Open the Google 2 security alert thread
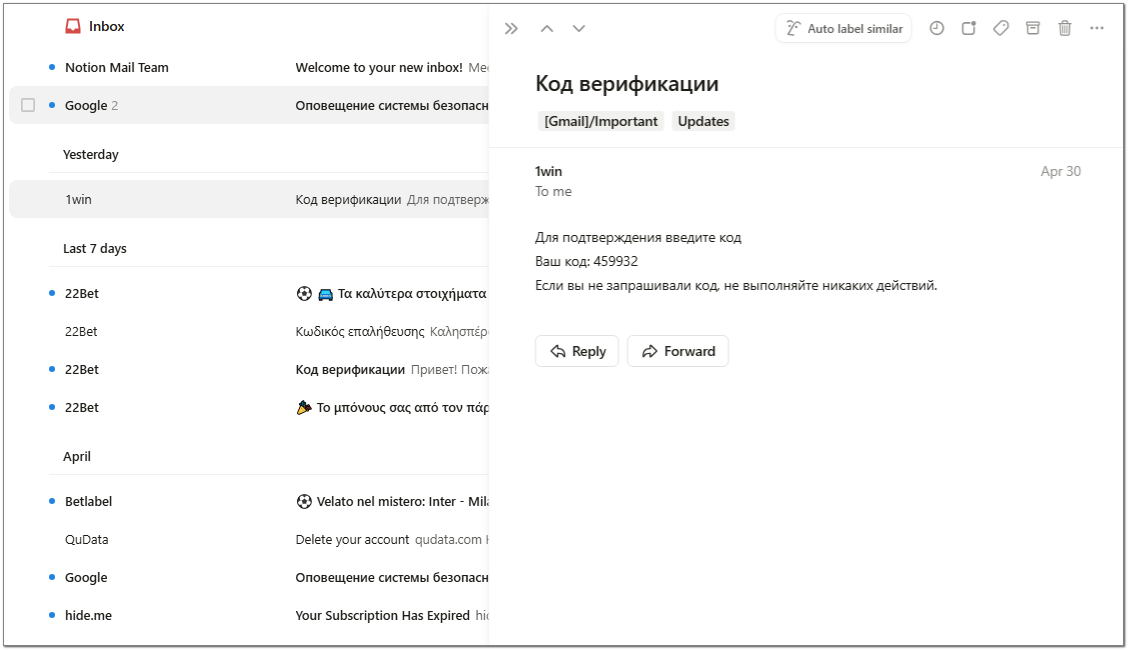Image resolution: width=1128 pixels, height=650 pixels. coord(249,105)
